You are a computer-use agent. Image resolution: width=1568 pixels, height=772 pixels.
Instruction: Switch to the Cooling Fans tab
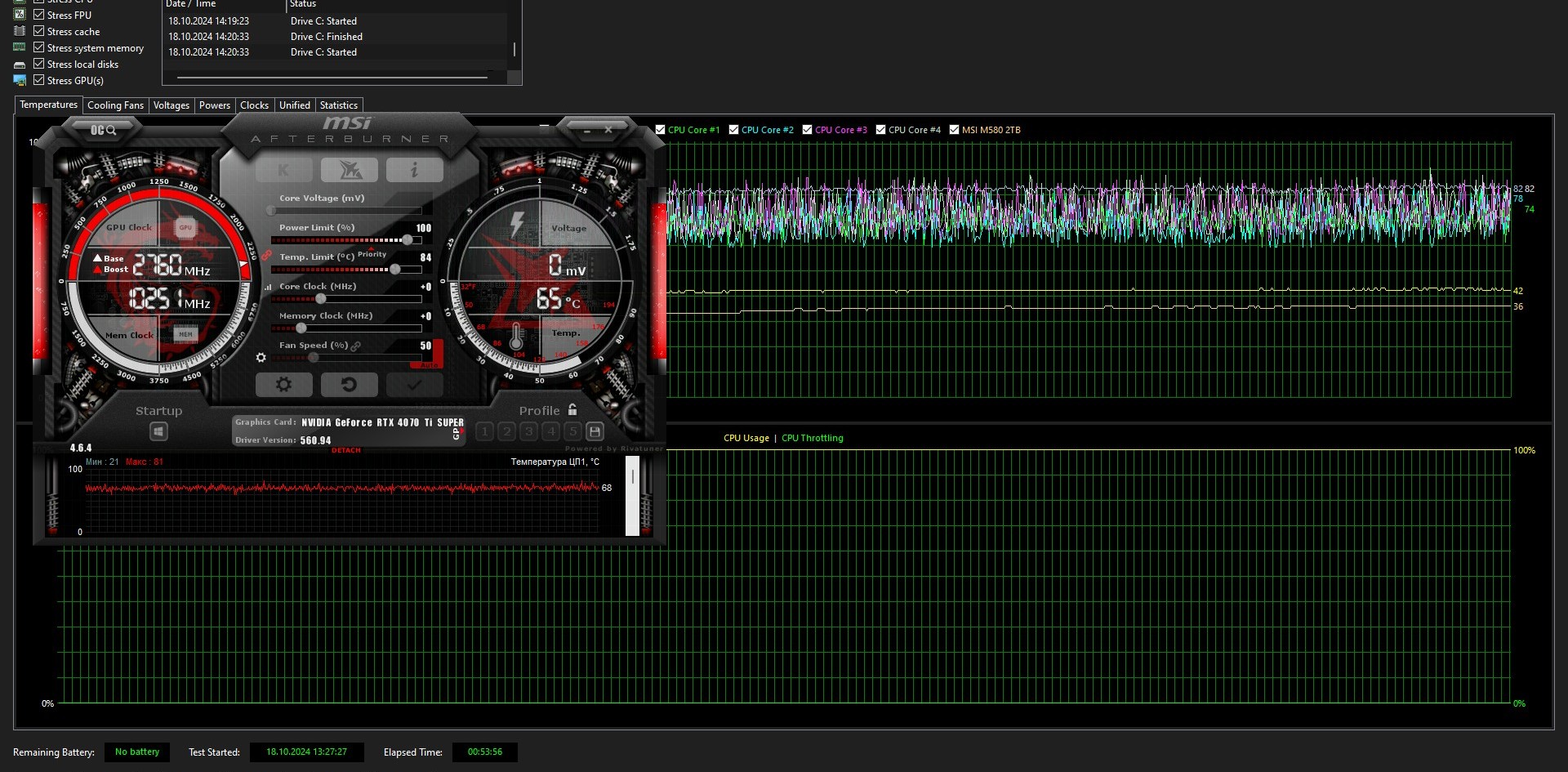(115, 105)
